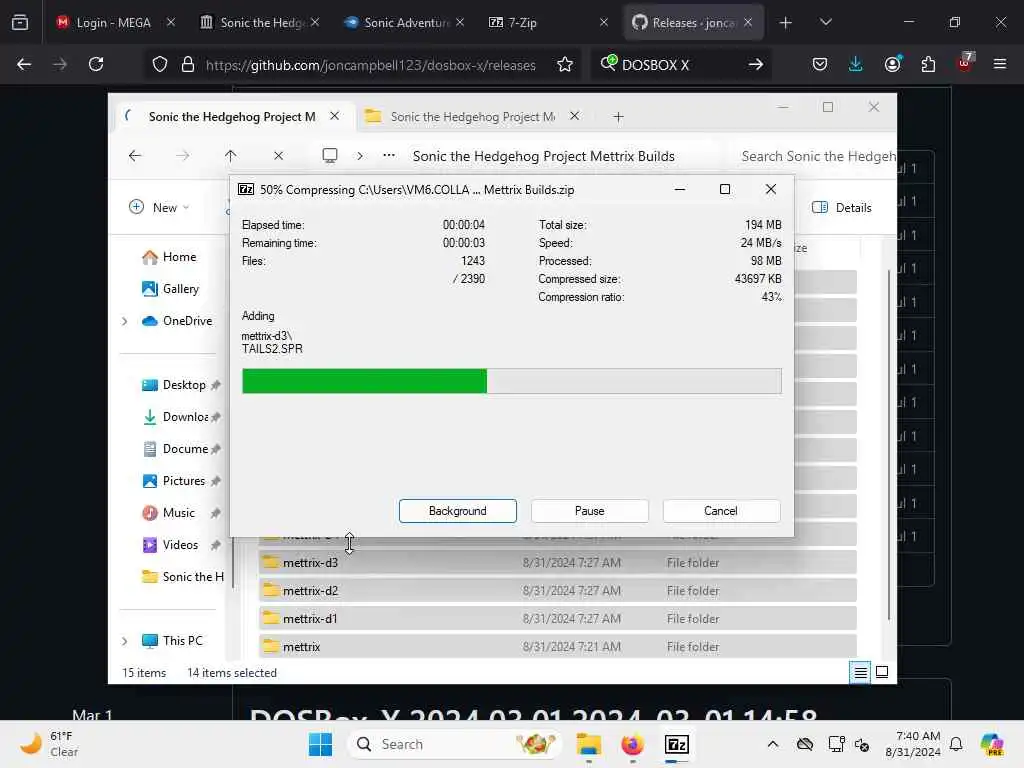Viewport: 1024px width, 768px height.
Task: Click the This PC monitor icon in breadcrumb
Action: point(330,155)
